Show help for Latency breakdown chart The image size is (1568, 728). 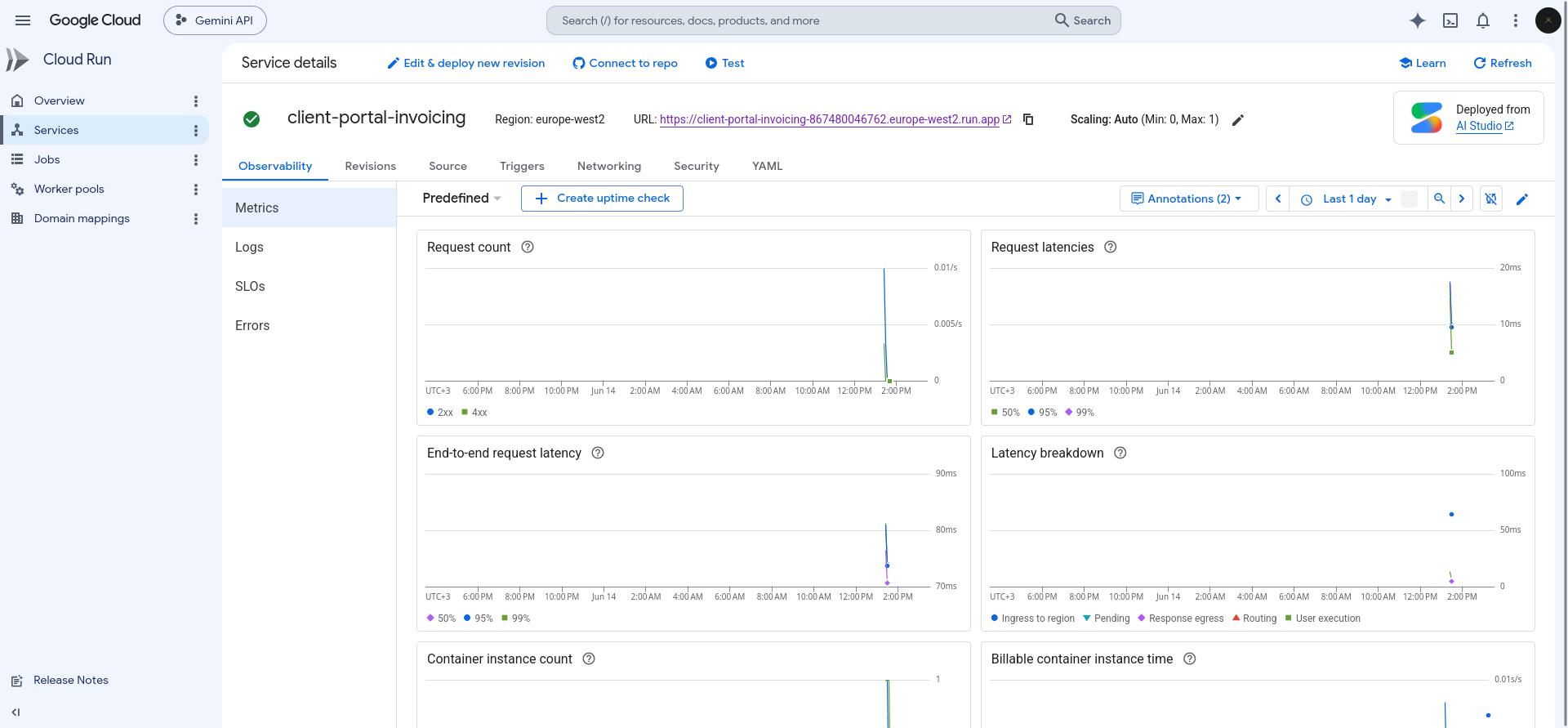(x=1120, y=453)
